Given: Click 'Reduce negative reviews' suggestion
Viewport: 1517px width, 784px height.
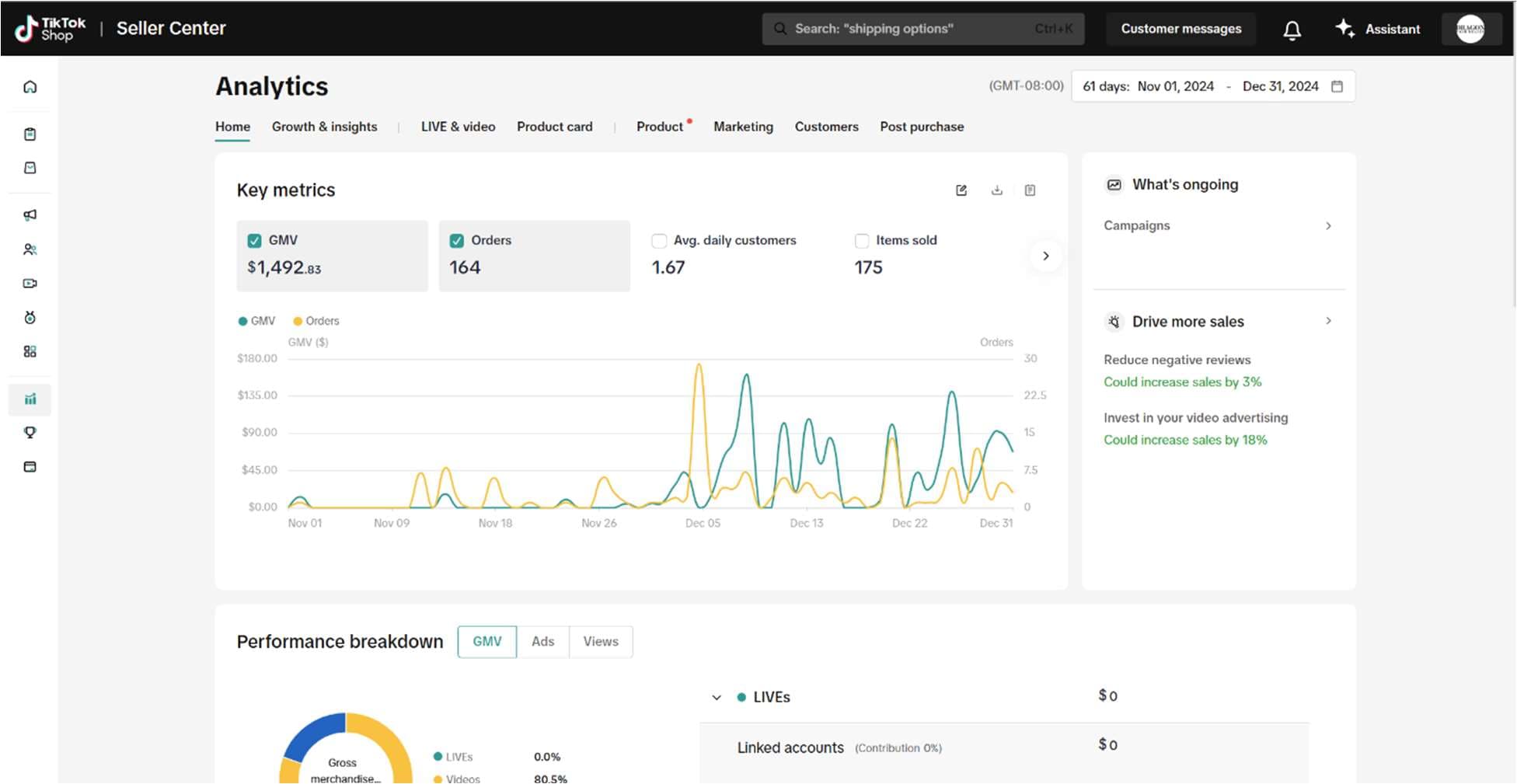Looking at the screenshot, I should tap(1177, 360).
